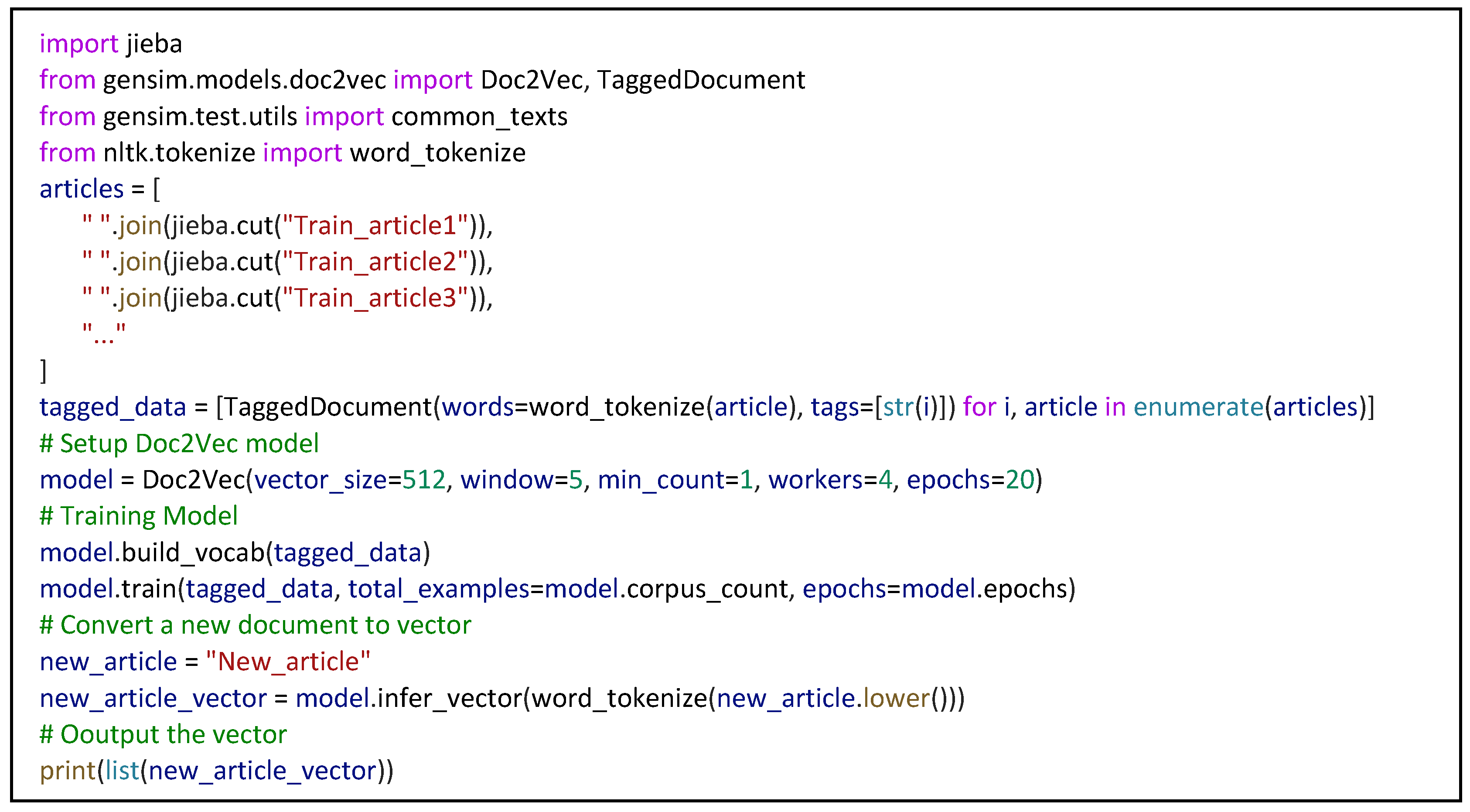Click enumerate in the list comprehension

click(1198, 407)
